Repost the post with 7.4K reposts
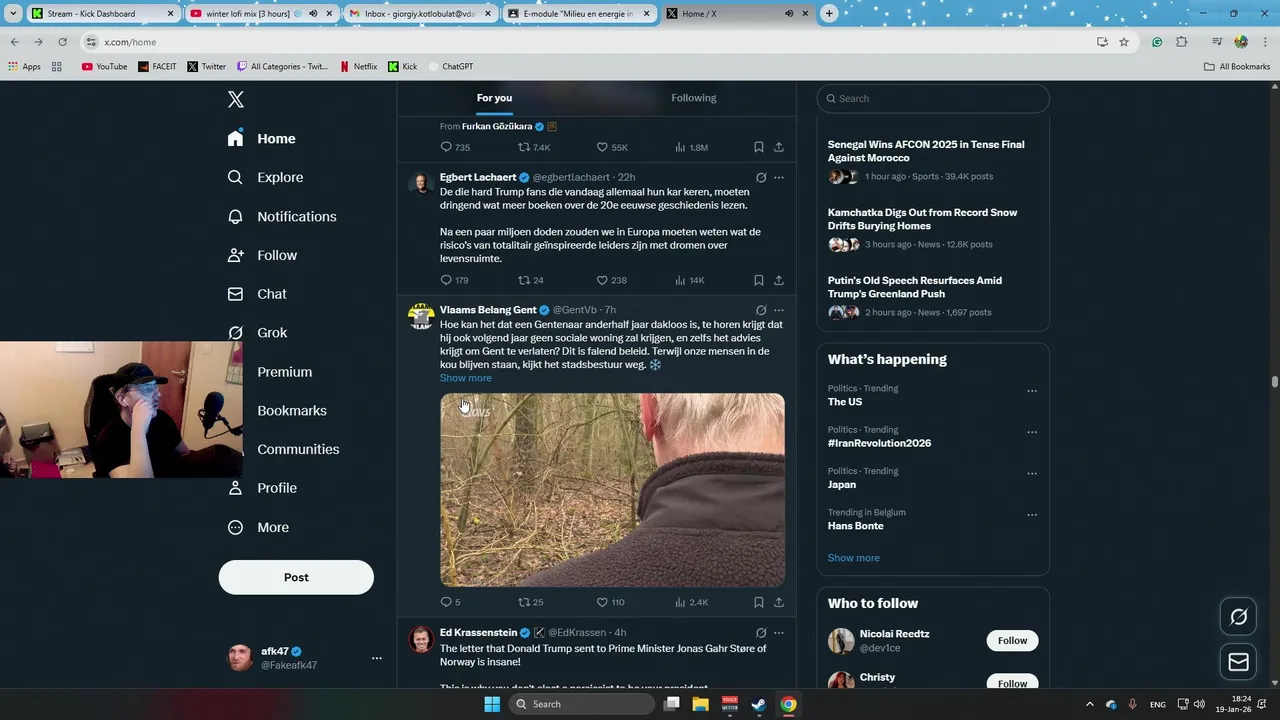 (x=523, y=147)
